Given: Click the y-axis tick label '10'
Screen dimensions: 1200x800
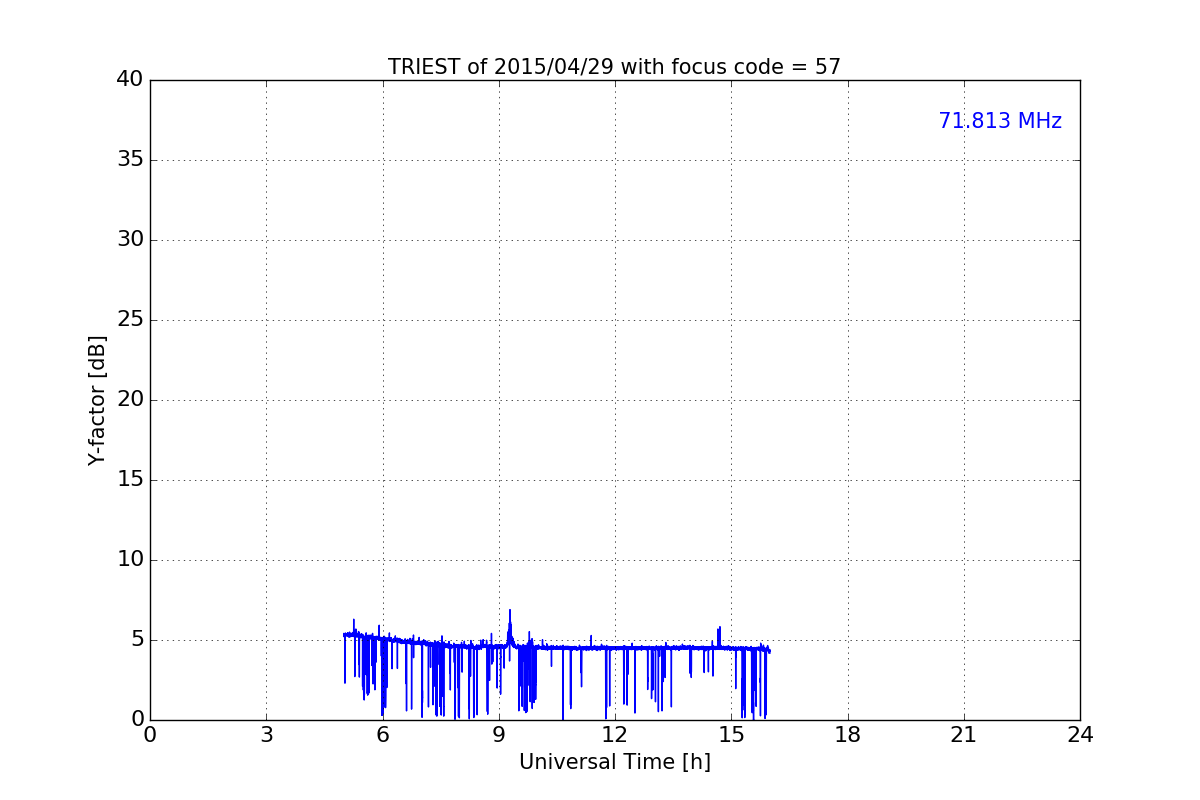Looking at the screenshot, I should coord(130,560).
